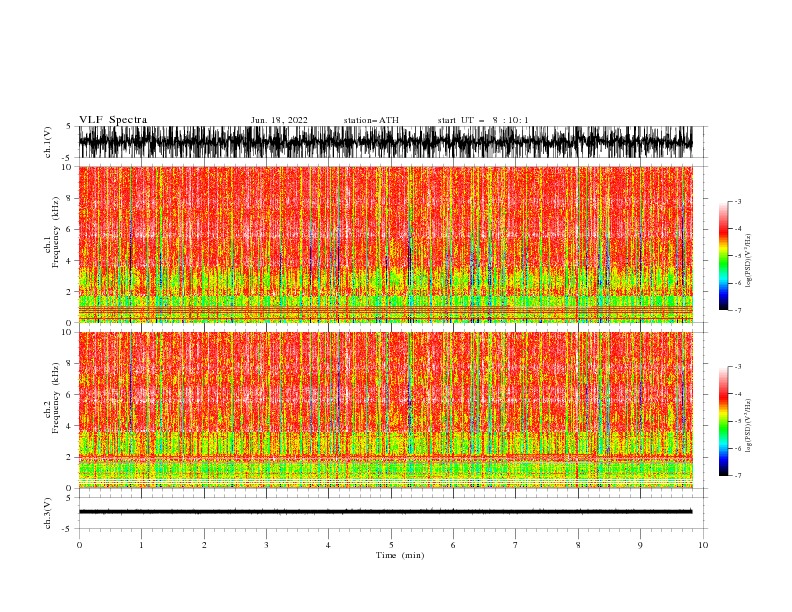Click time-axis tick label "2"
The image size is (792, 612).
[x=204, y=545]
